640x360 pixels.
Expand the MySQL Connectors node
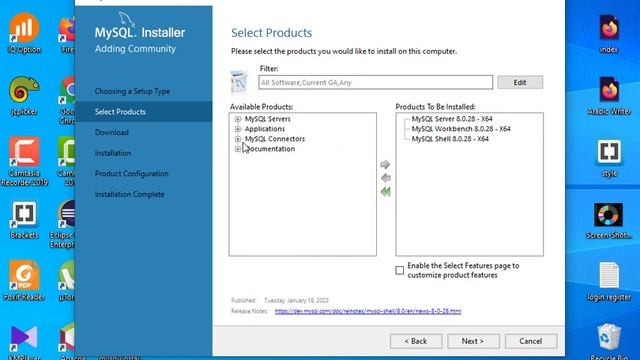[x=238, y=139]
